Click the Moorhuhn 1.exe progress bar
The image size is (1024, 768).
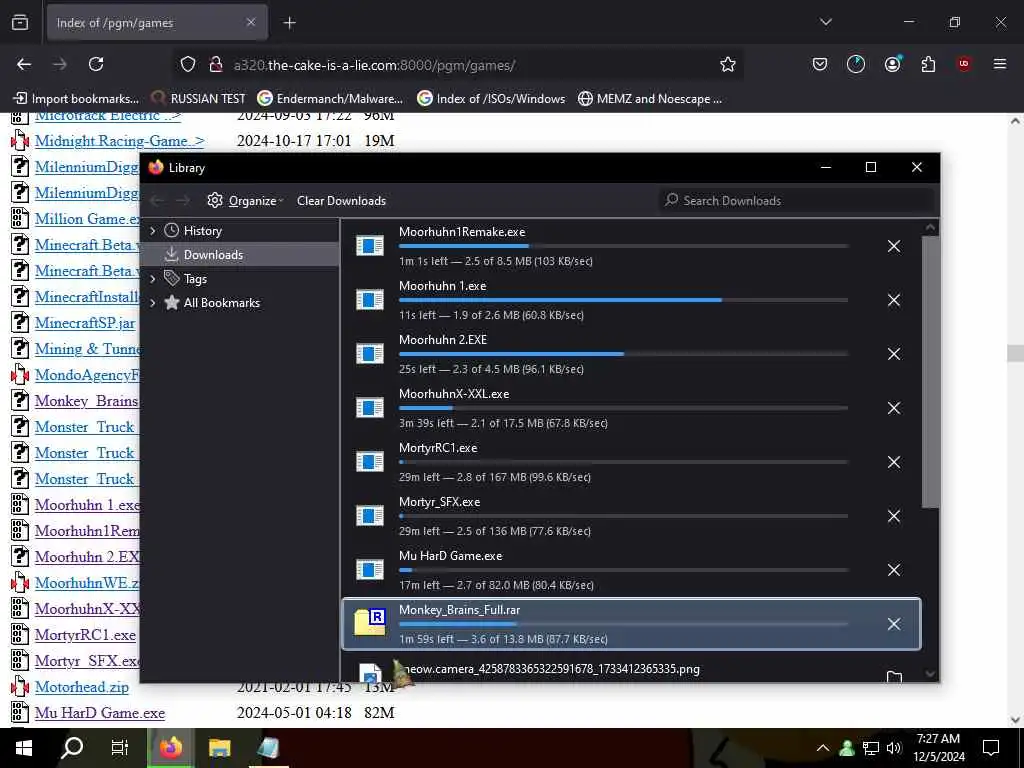click(623, 300)
